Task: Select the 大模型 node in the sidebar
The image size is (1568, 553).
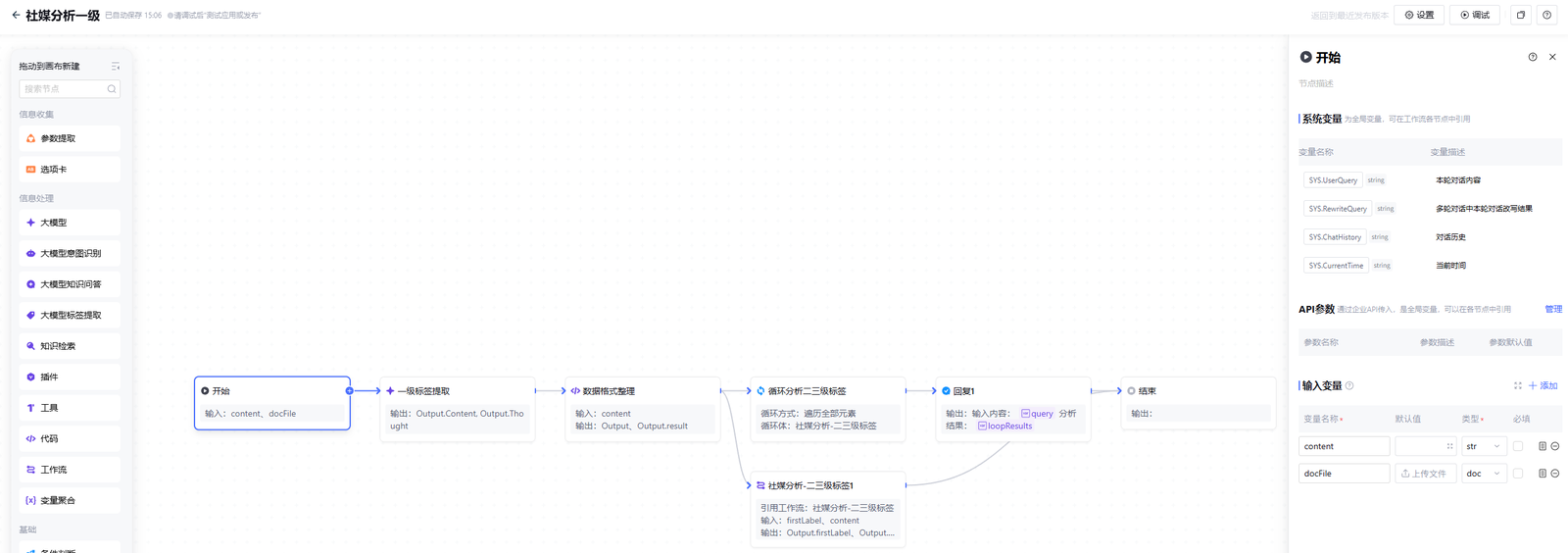Action: point(70,223)
